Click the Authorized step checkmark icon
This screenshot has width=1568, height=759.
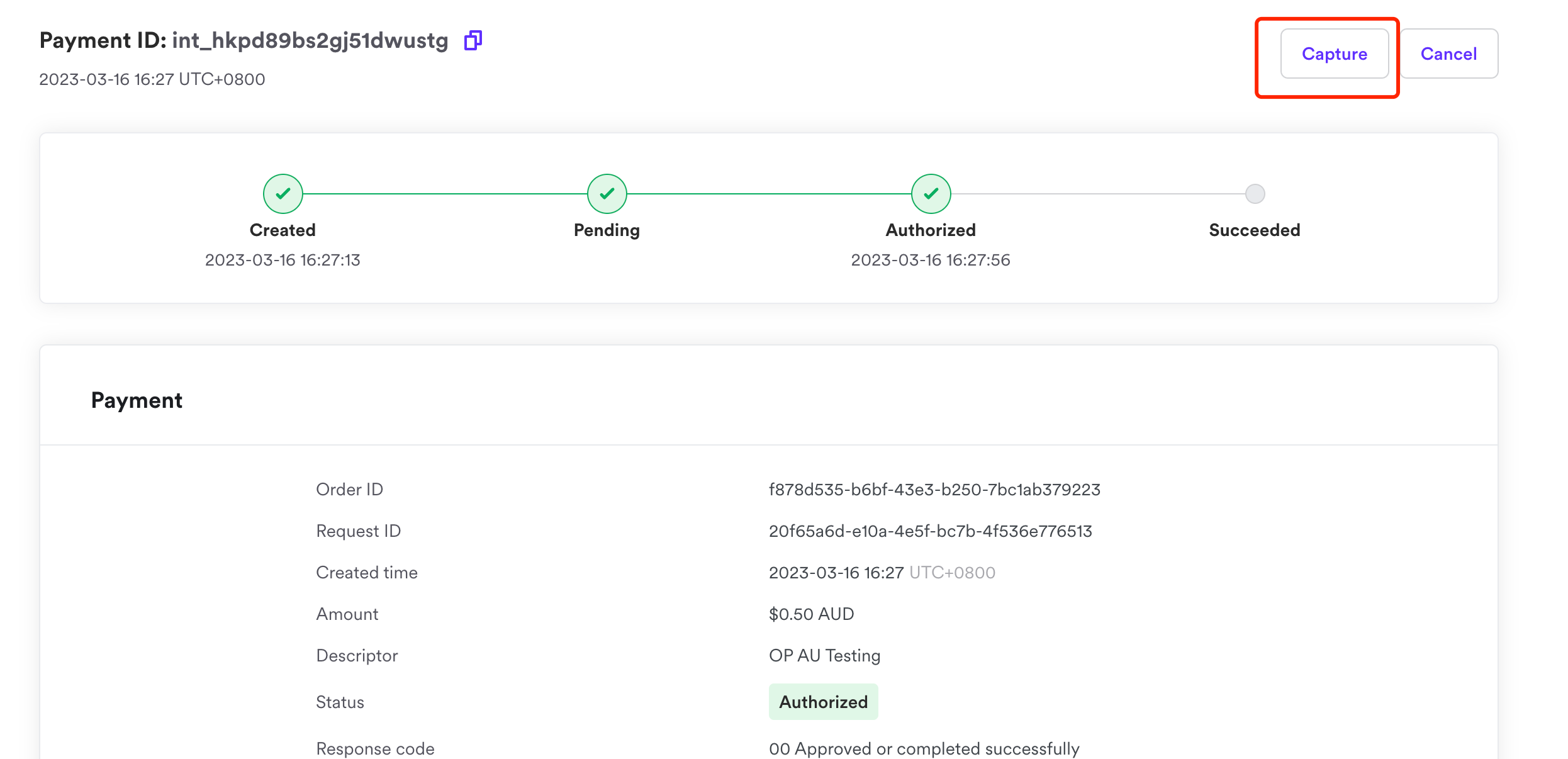click(x=931, y=194)
